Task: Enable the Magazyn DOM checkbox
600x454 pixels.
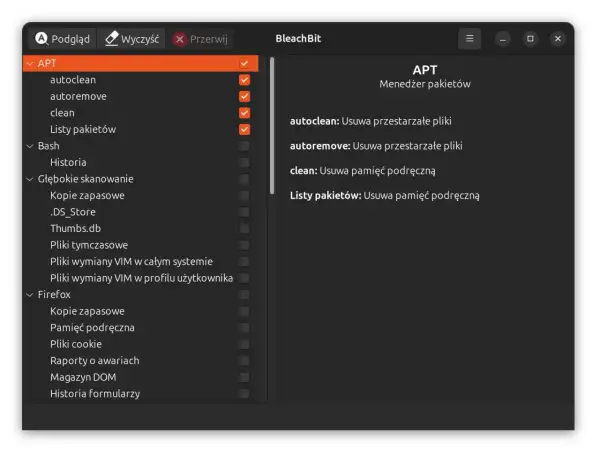Action: pos(244,377)
